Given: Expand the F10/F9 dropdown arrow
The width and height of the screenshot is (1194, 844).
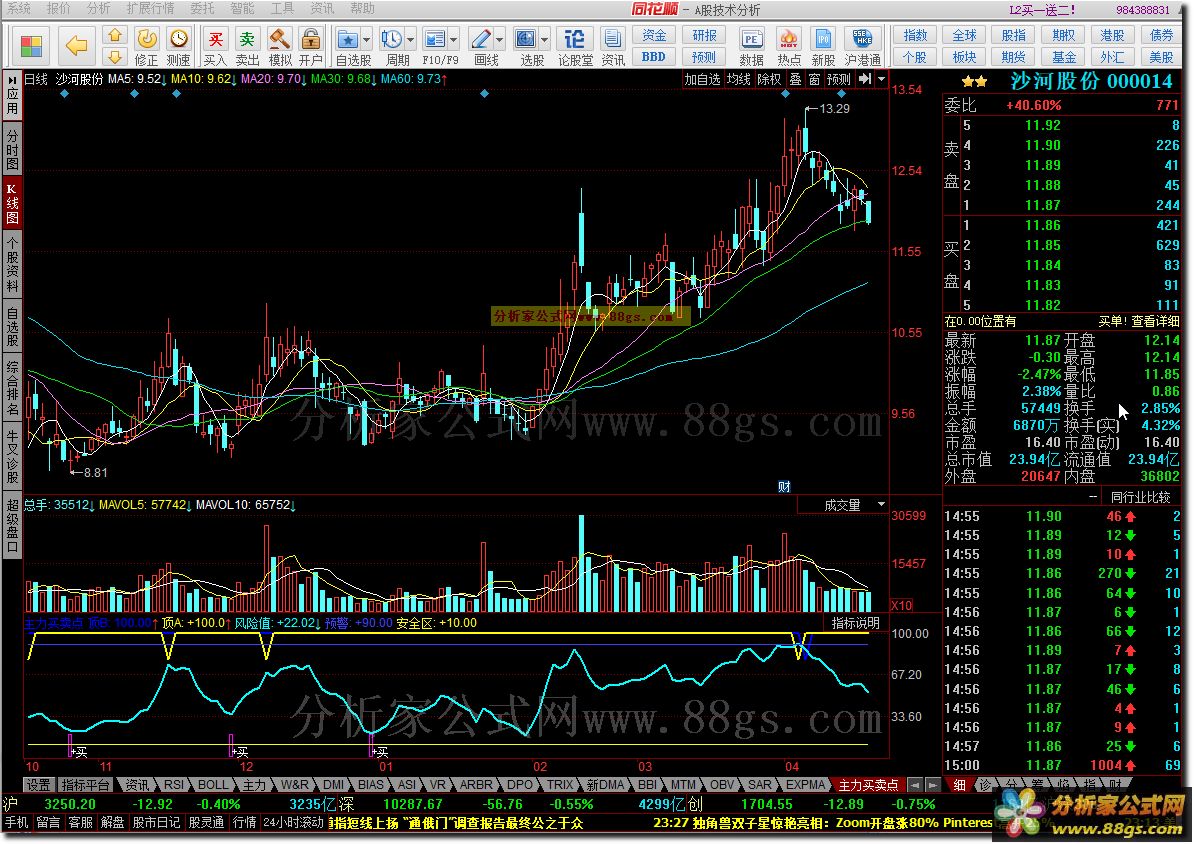Looking at the screenshot, I should pyautogui.click(x=454, y=39).
